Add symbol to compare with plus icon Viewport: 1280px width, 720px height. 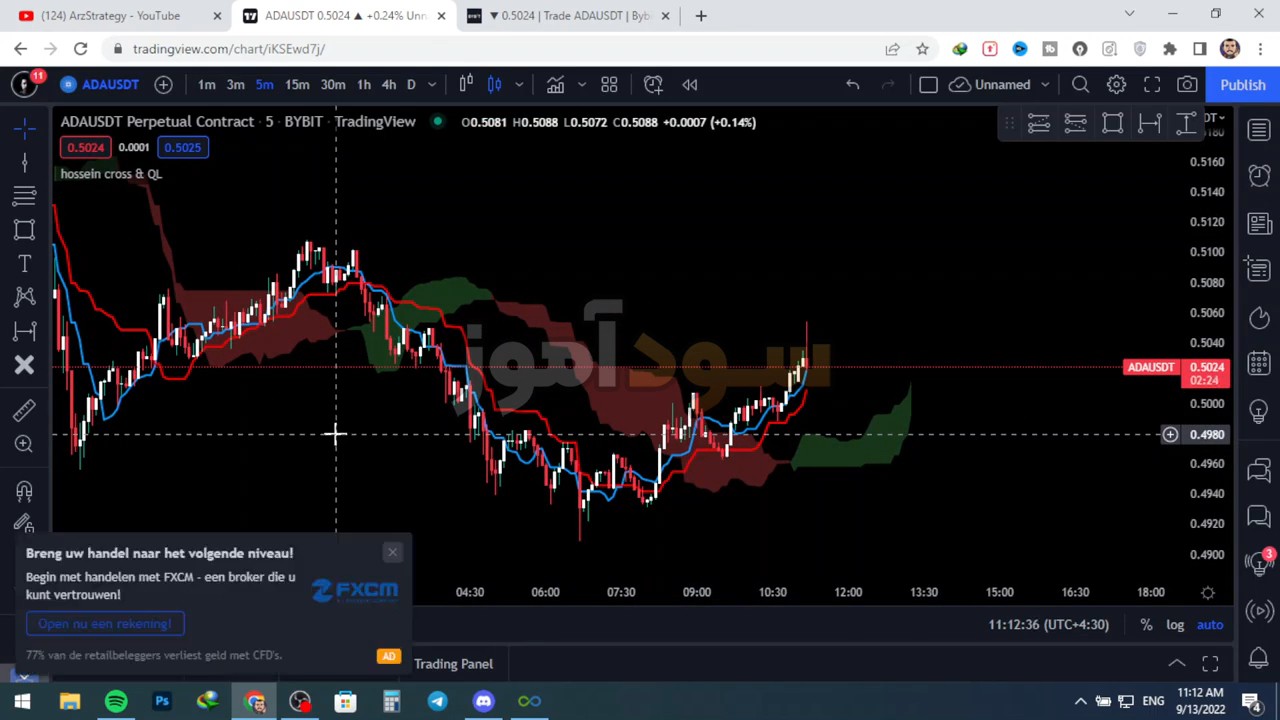tap(163, 85)
